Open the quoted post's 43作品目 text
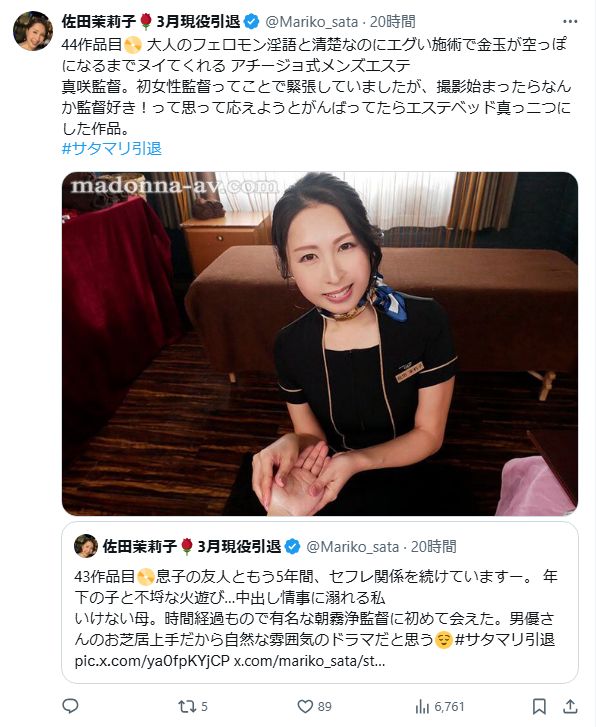 [x=105, y=576]
